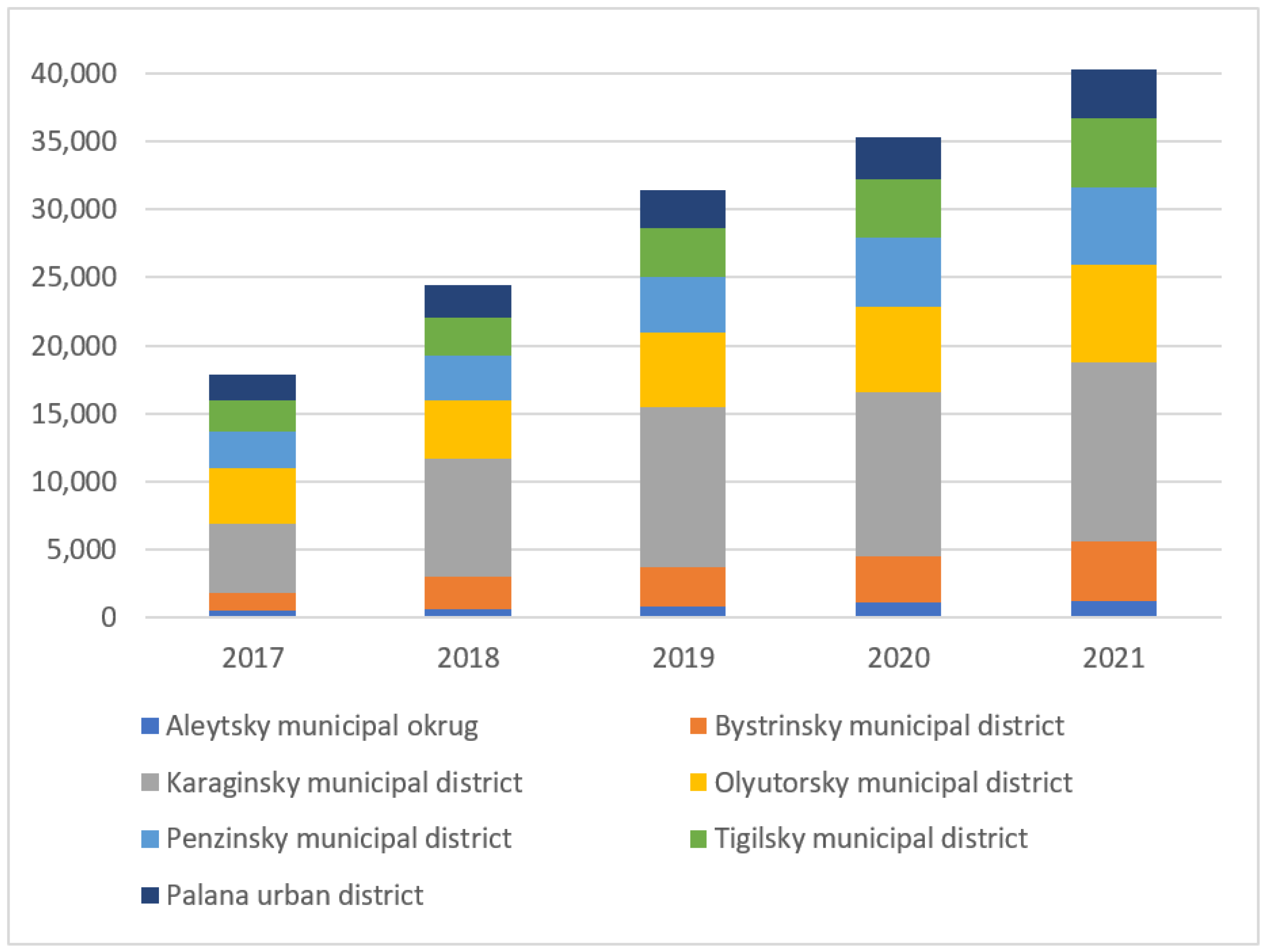Click the Penzinsky municipal district legend swatch
This screenshot has width=1268, height=952.
coord(150,839)
